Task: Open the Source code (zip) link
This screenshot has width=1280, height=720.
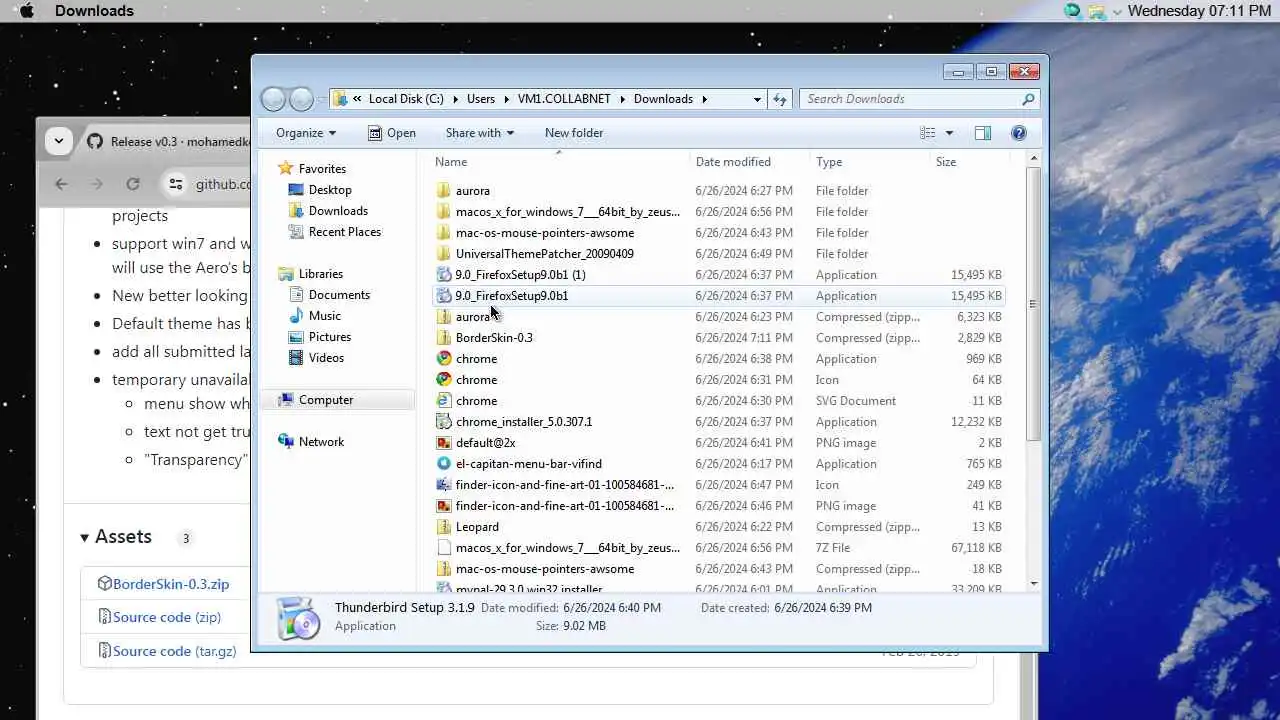Action: tap(167, 617)
